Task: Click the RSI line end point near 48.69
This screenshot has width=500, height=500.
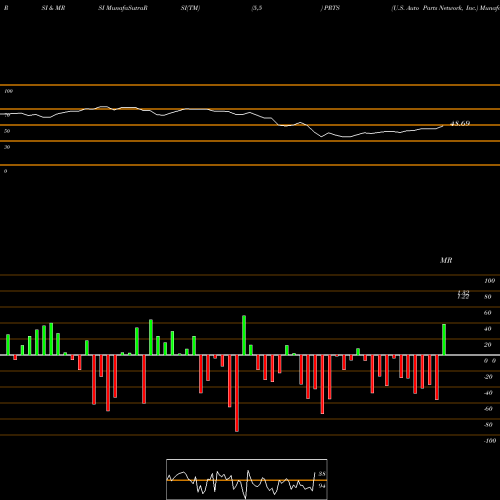Action: click(444, 125)
